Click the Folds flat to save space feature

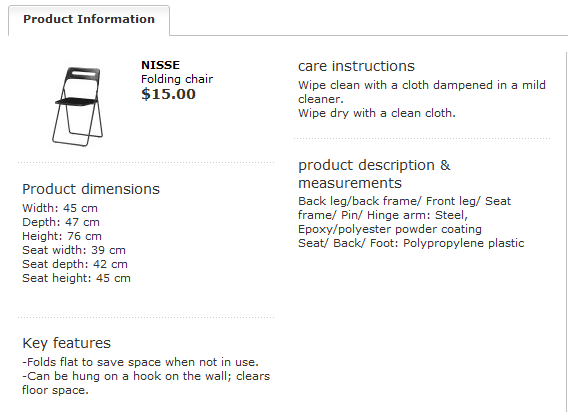pos(140,362)
